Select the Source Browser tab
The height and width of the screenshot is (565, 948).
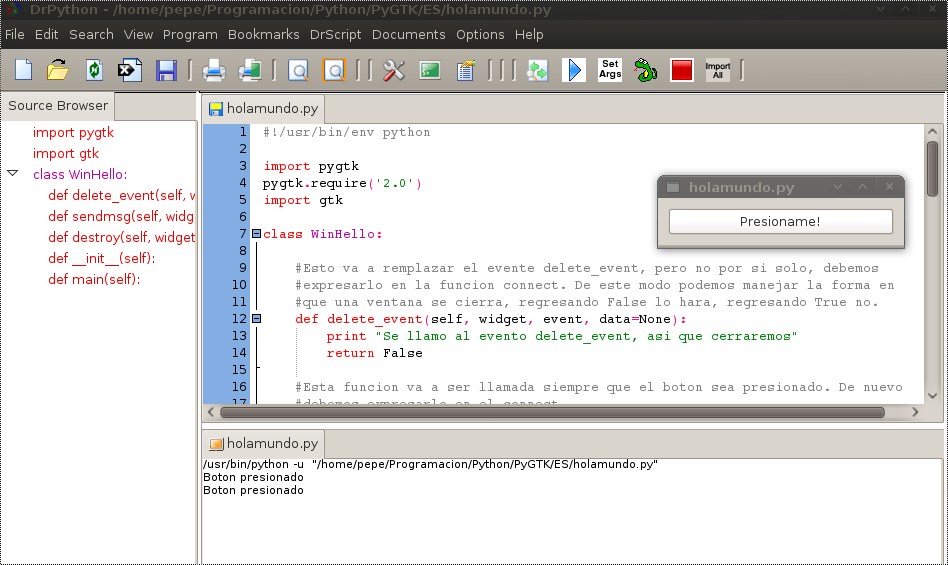tap(58, 106)
